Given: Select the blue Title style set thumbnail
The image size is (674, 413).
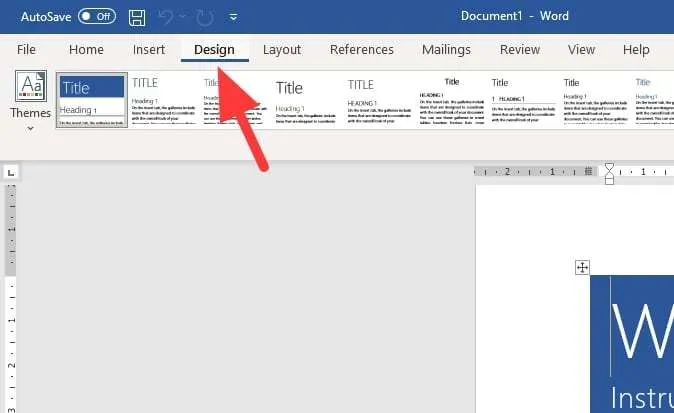Looking at the screenshot, I should point(92,100).
